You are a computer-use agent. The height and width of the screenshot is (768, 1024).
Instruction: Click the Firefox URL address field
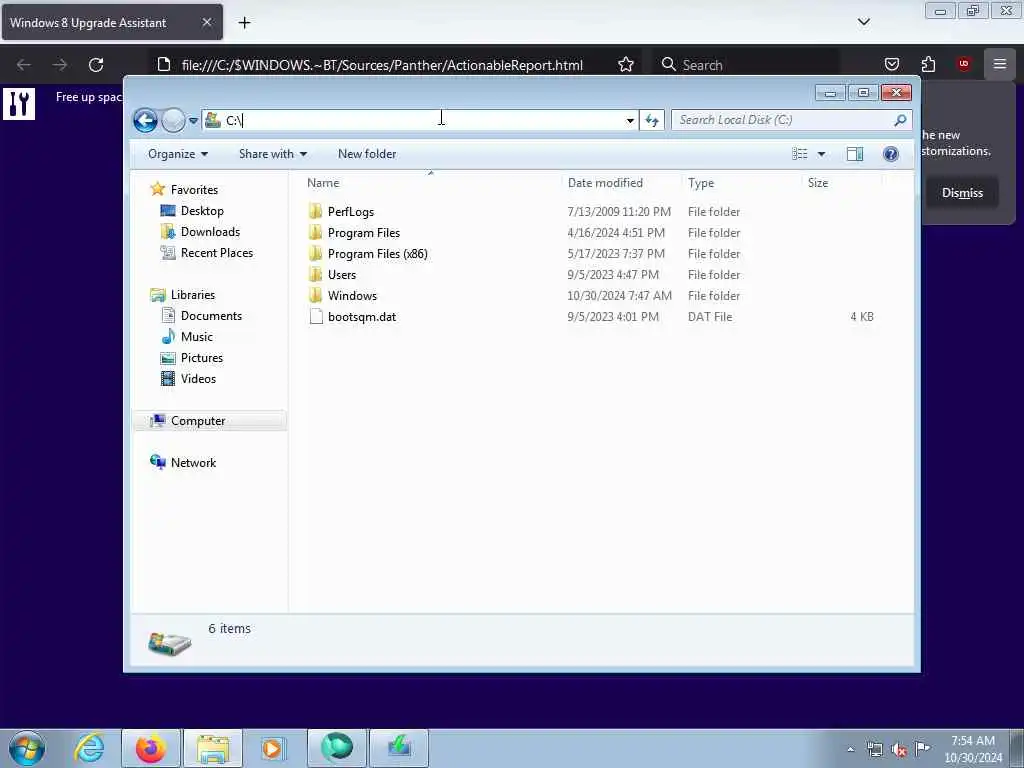coord(382,65)
